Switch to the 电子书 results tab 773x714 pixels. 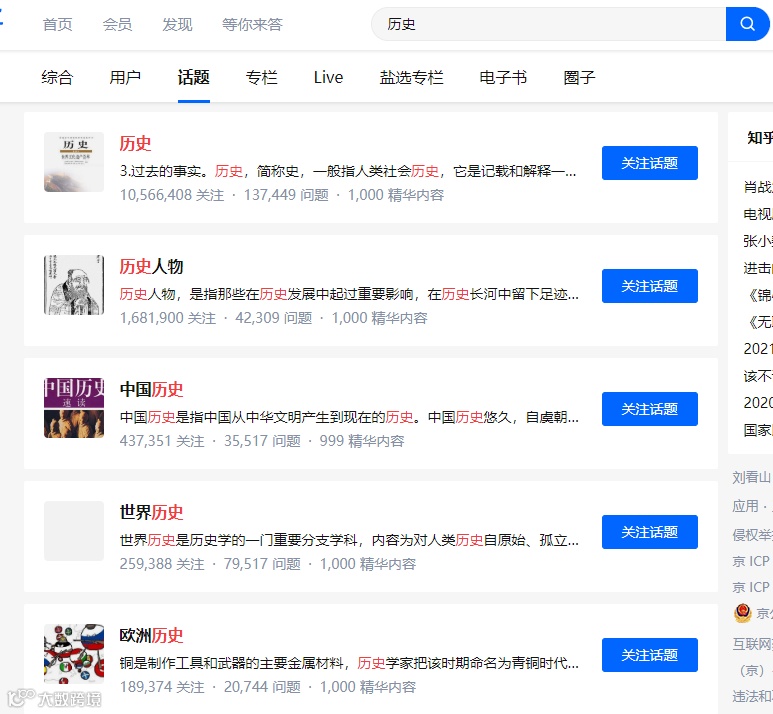503,77
